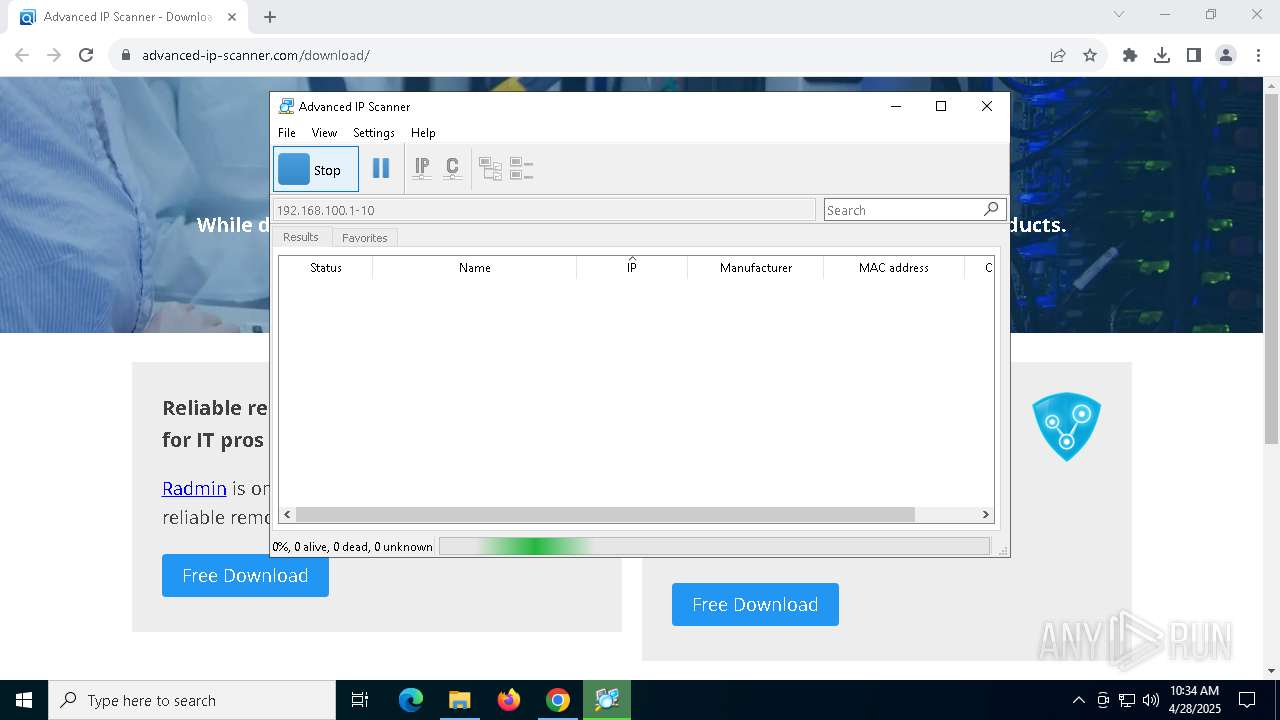Click the taskbar search box
Viewport: 1280px width, 720px height.
192,700
